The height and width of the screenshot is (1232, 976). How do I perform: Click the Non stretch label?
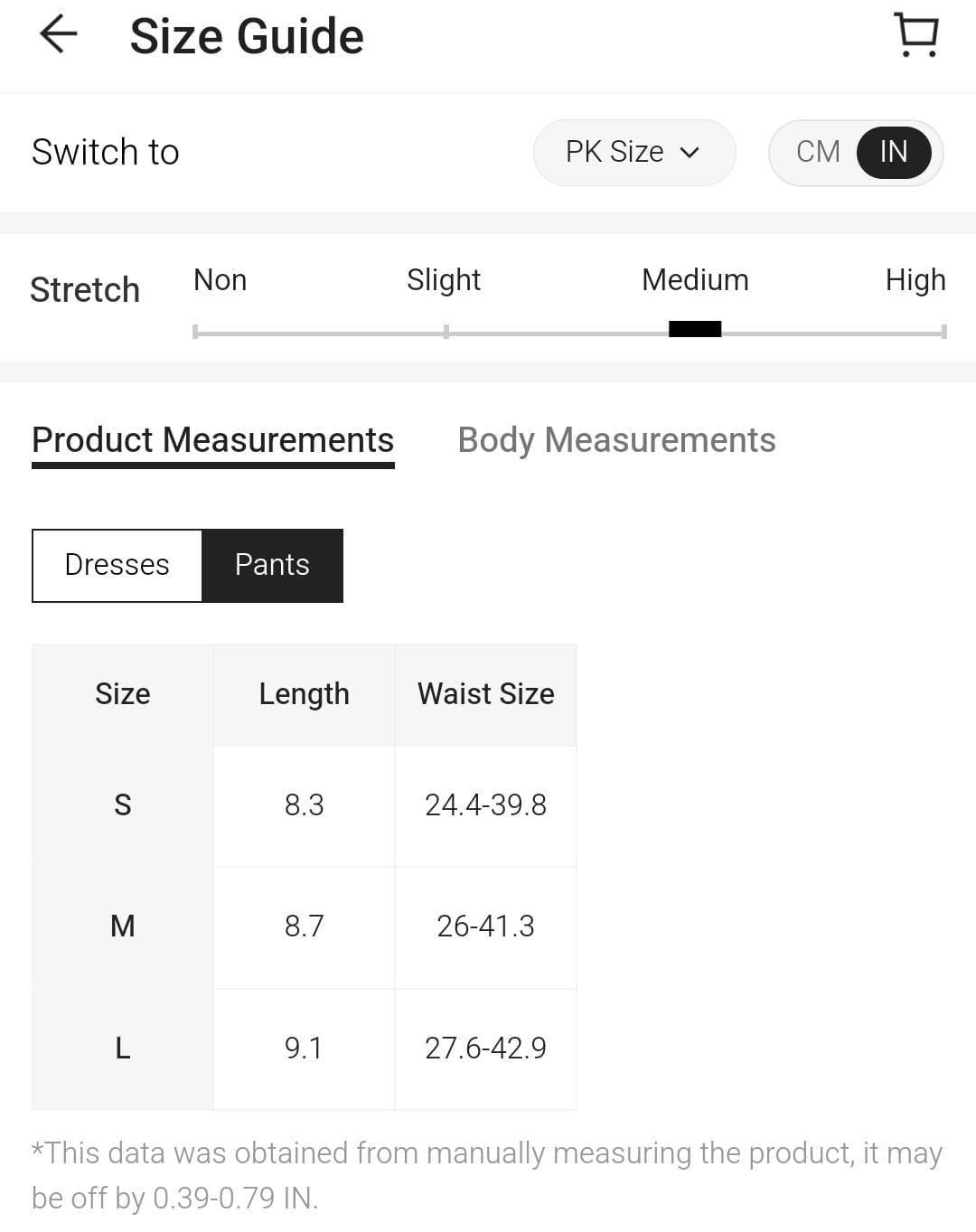(x=220, y=280)
